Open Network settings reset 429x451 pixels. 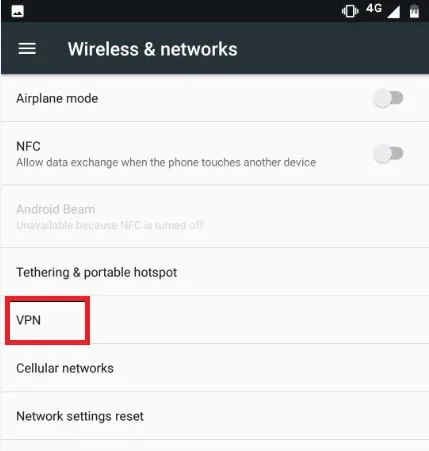(214, 416)
